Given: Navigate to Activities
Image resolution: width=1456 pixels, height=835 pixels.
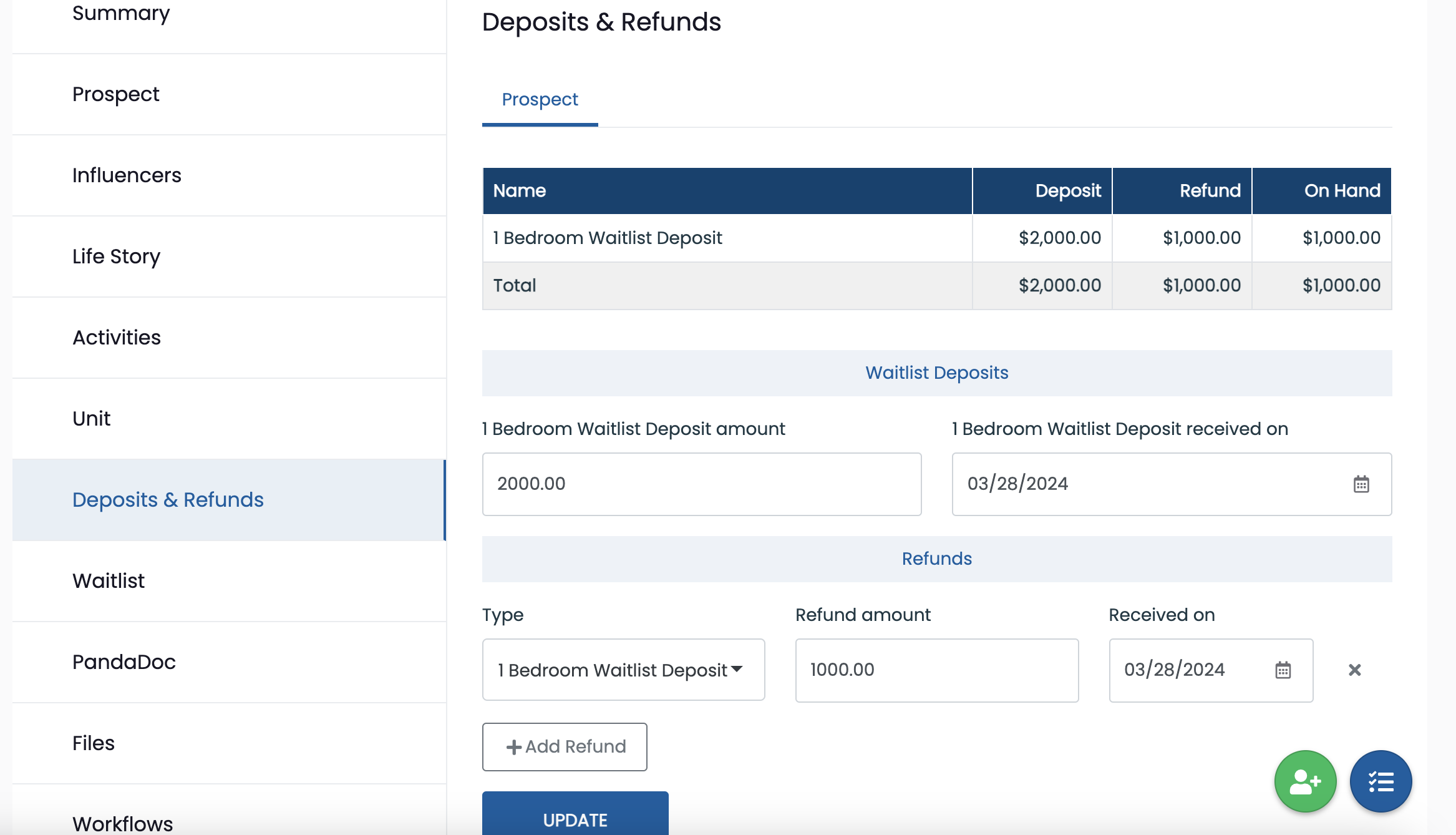Looking at the screenshot, I should pos(229,338).
